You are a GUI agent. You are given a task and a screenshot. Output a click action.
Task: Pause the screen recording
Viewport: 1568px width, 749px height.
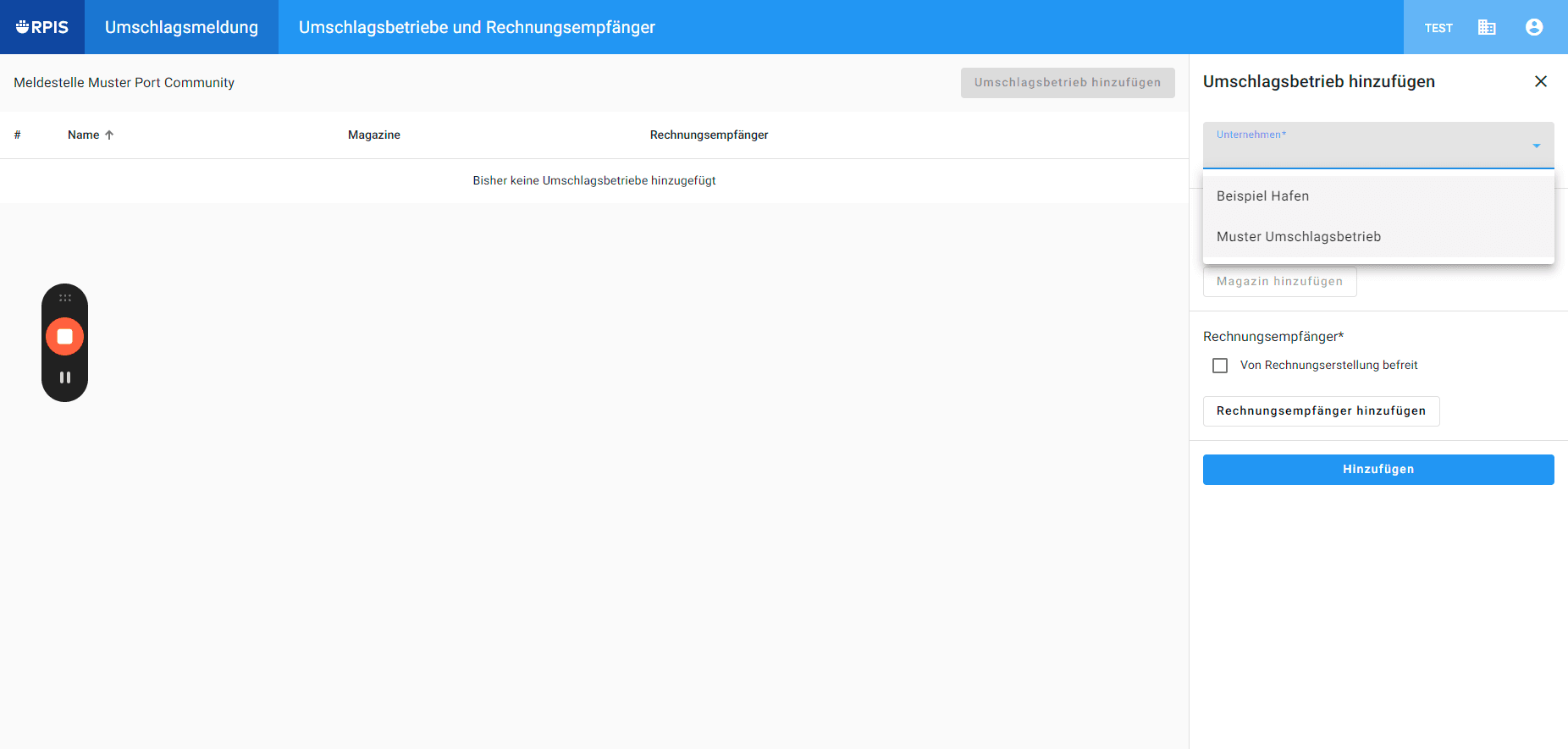(x=65, y=377)
